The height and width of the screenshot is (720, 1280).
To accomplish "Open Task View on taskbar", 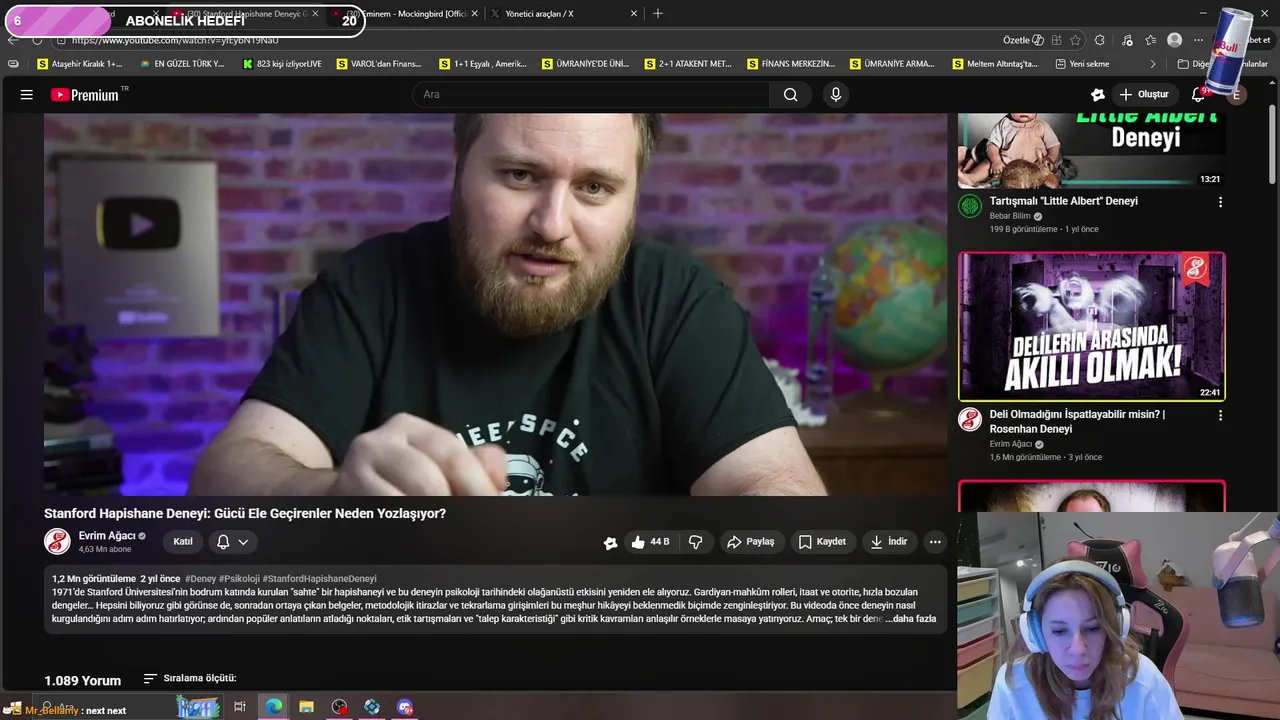I will (x=240, y=707).
